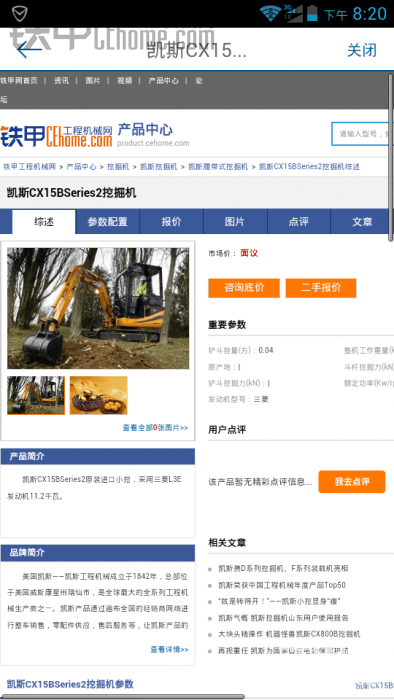Tap the 关闭 close link
The image size is (394, 700).
362,50
